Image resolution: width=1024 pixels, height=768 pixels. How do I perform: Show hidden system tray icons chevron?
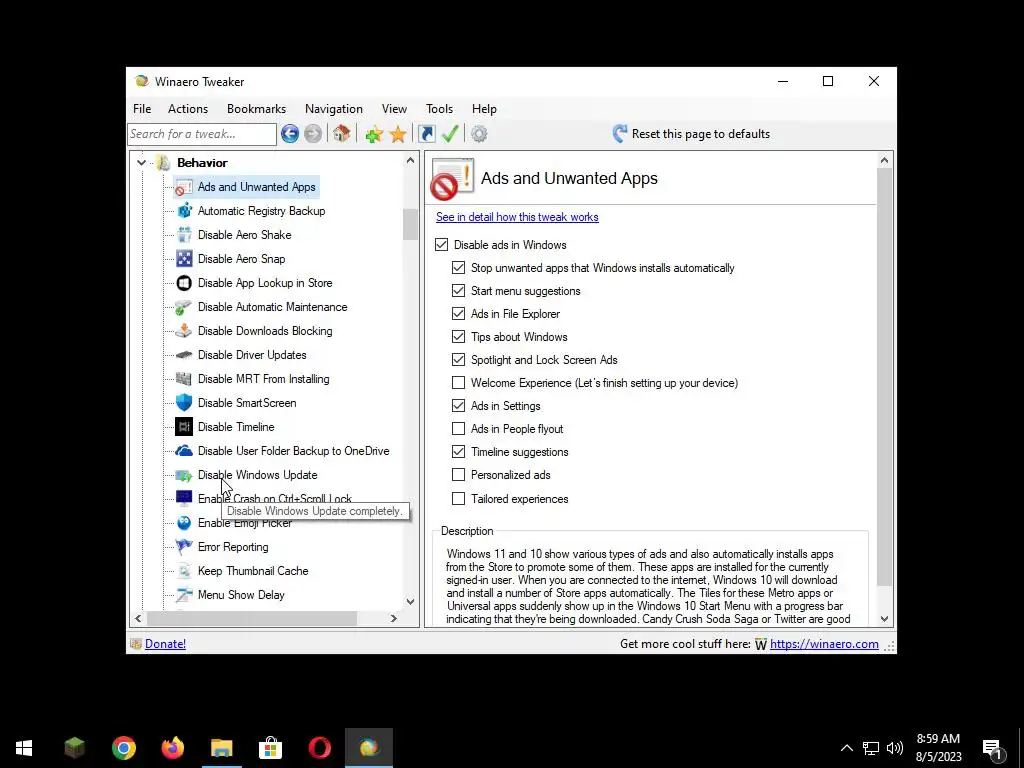click(x=846, y=748)
